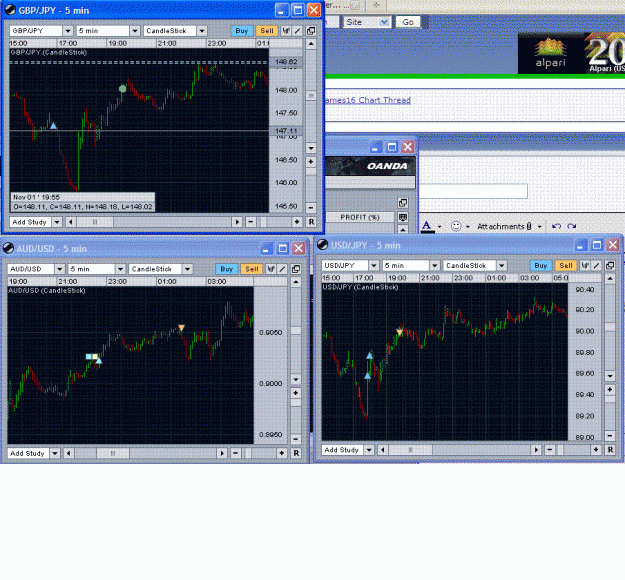The height and width of the screenshot is (580, 625).
Task: Click vertical zoom-in plus in USD/JPY right bar
Action: (x=610, y=390)
